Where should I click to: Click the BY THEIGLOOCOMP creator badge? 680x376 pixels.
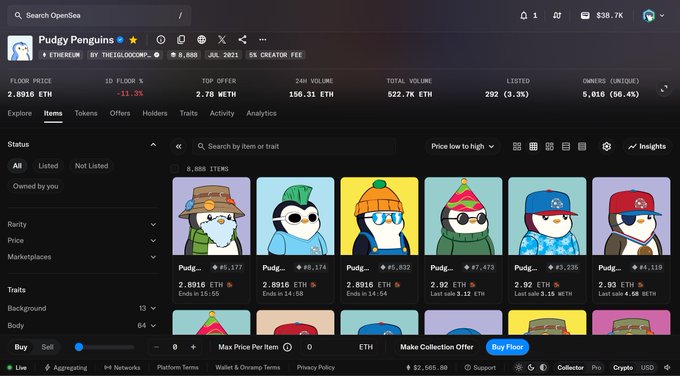pyautogui.click(x=124, y=55)
